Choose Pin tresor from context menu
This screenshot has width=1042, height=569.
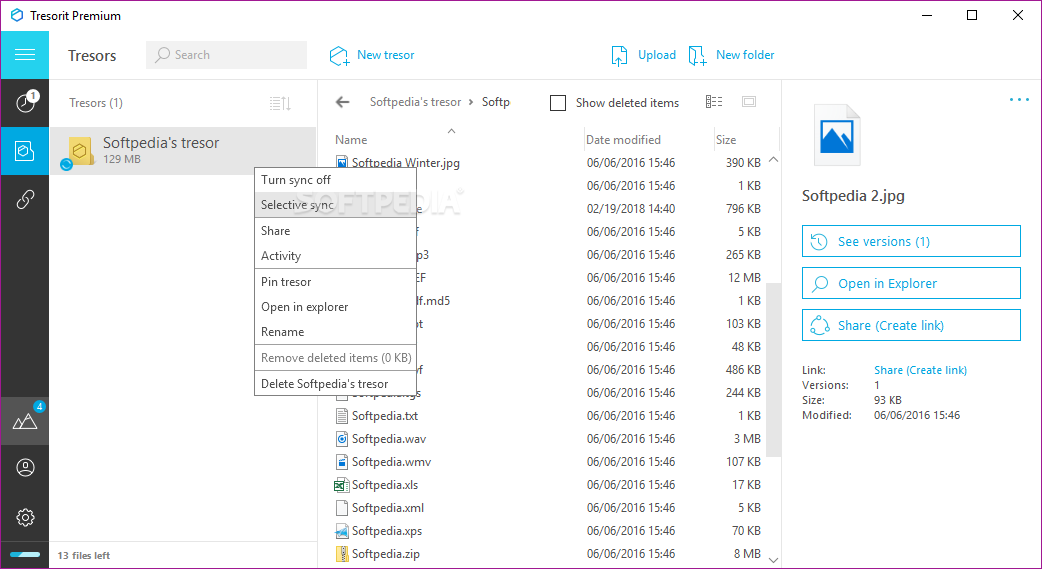pyautogui.click(x=336, y=282)
